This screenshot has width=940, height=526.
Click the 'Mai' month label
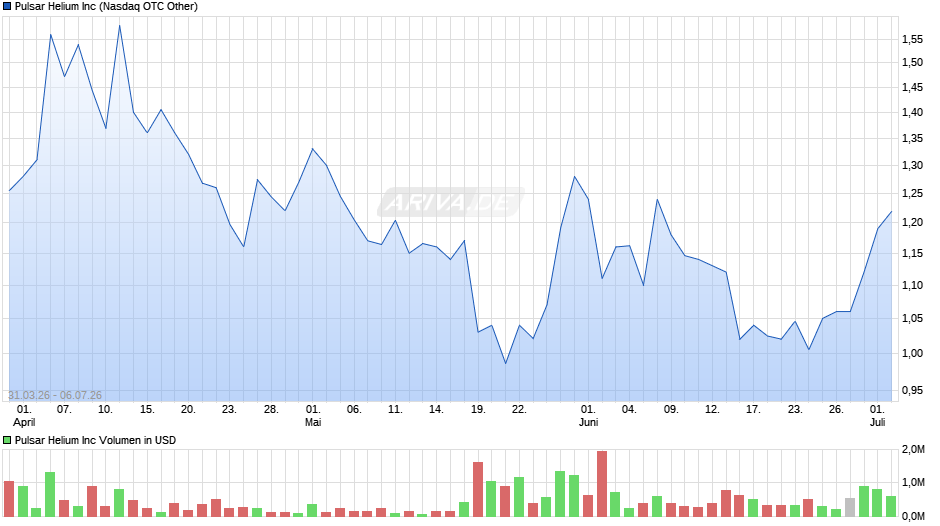[313, 422]
